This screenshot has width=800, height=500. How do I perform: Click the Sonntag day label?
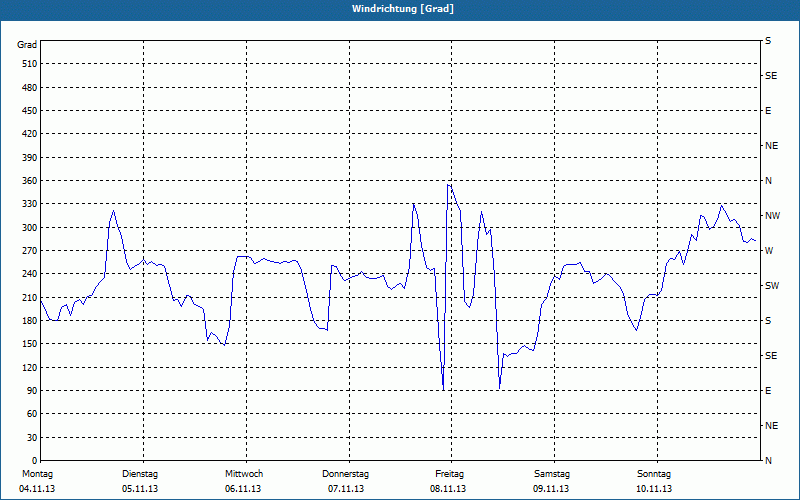coord(654,474)
